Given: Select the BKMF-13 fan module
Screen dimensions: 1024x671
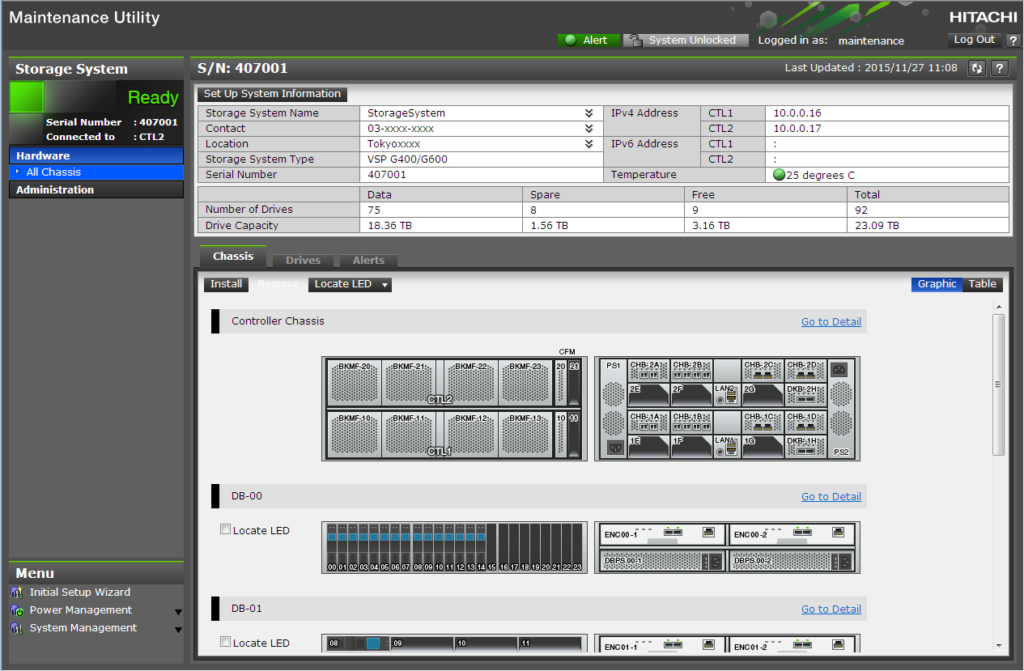Looking at the screenshot, I should click(x=525, y=434).
